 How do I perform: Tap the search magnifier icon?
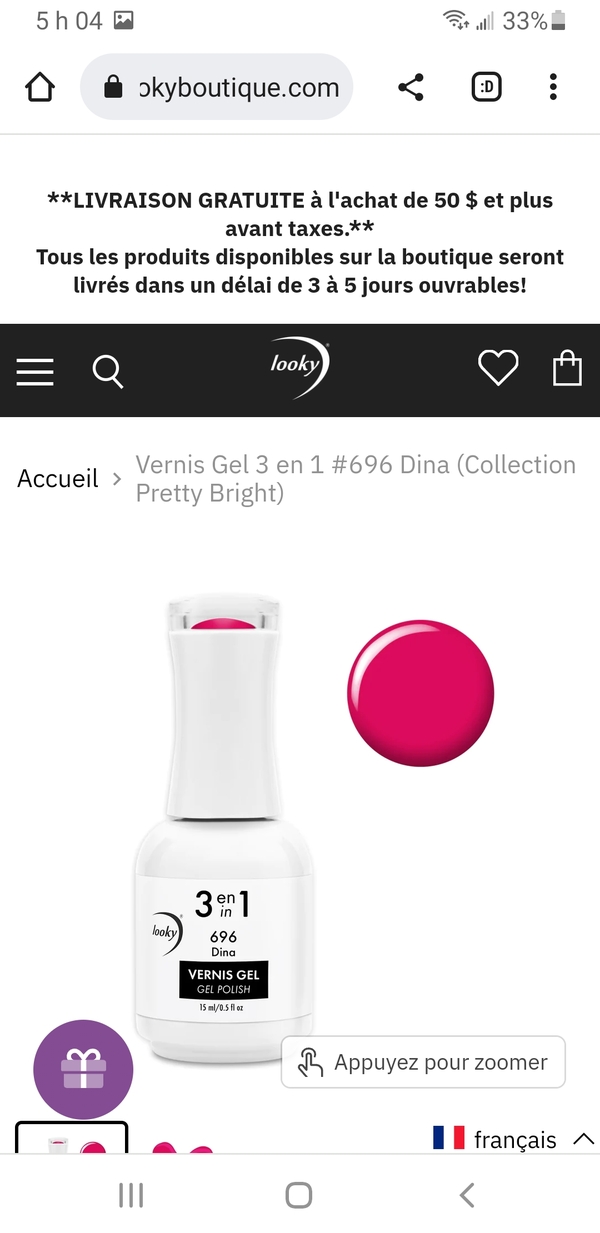click(108, 371)
